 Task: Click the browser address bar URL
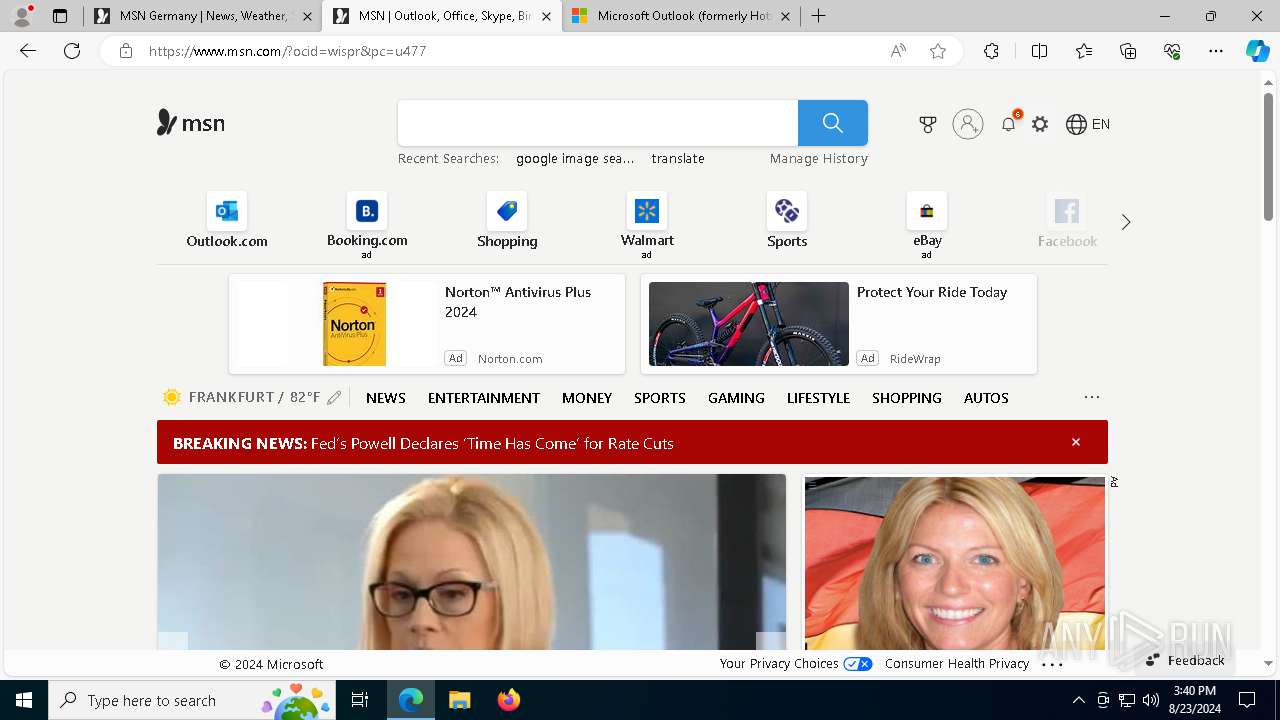(288, 51)
